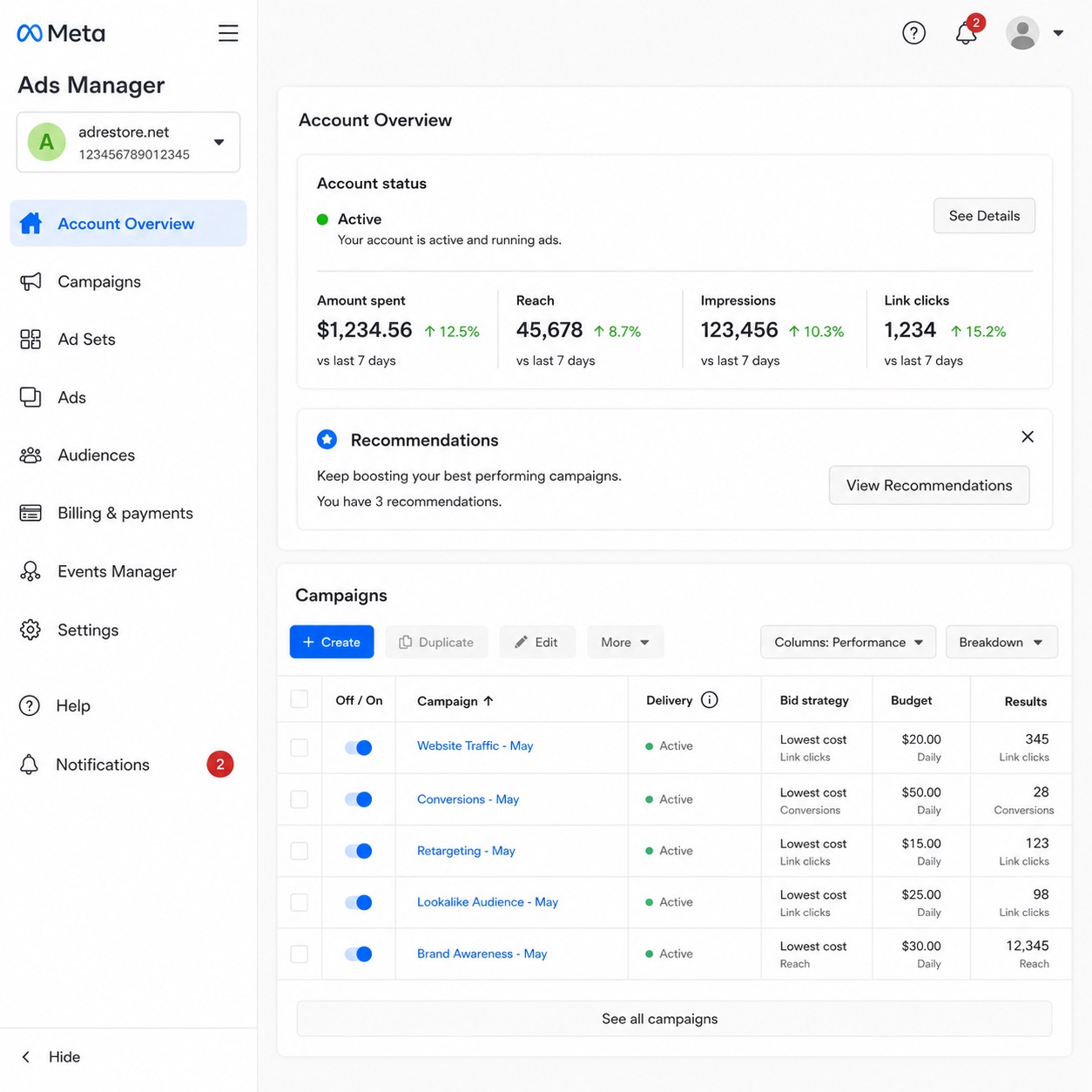
Task: Click the Billing & payments card icon
Action: pos(30,513)
